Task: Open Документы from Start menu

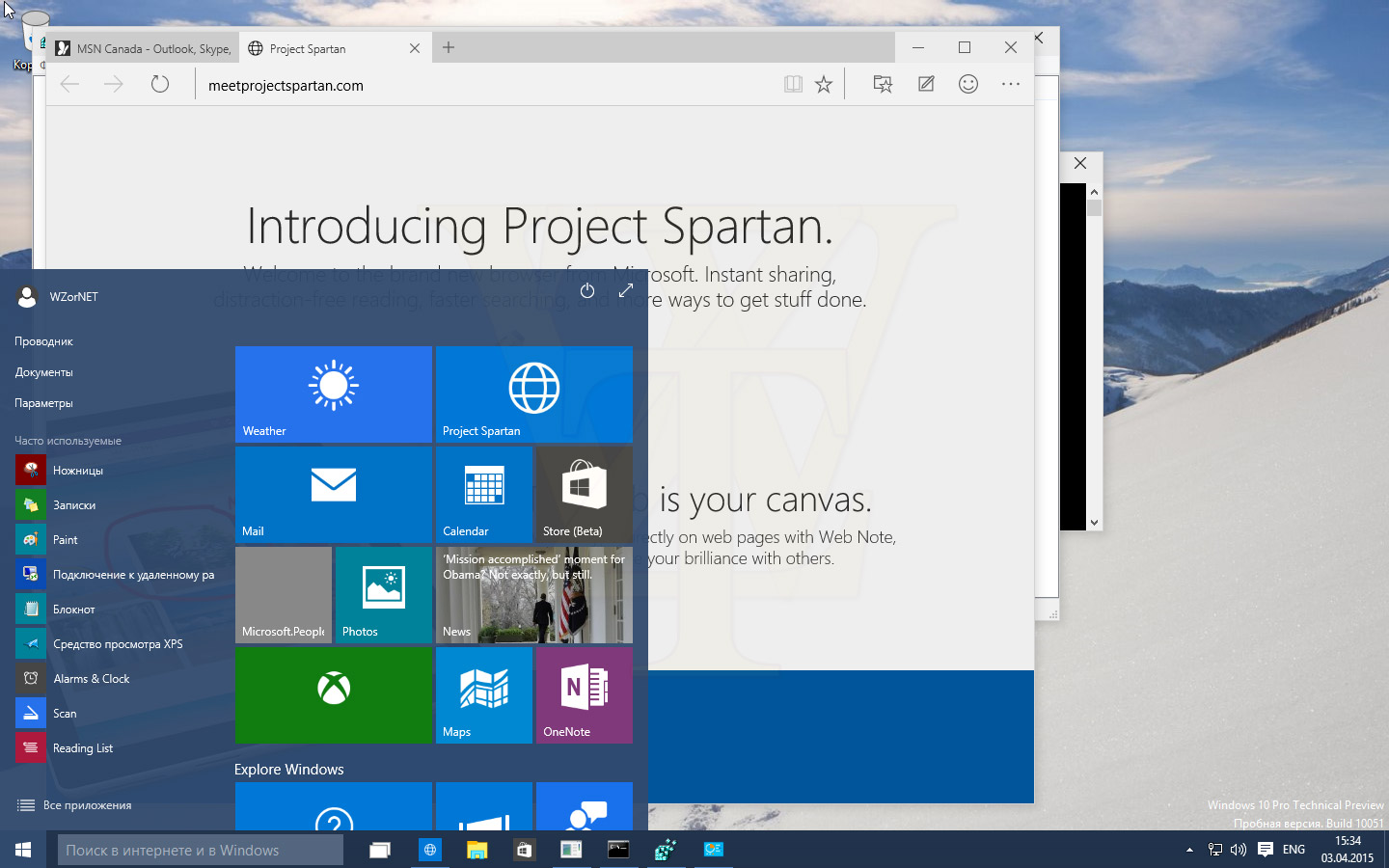Action: 43,372
